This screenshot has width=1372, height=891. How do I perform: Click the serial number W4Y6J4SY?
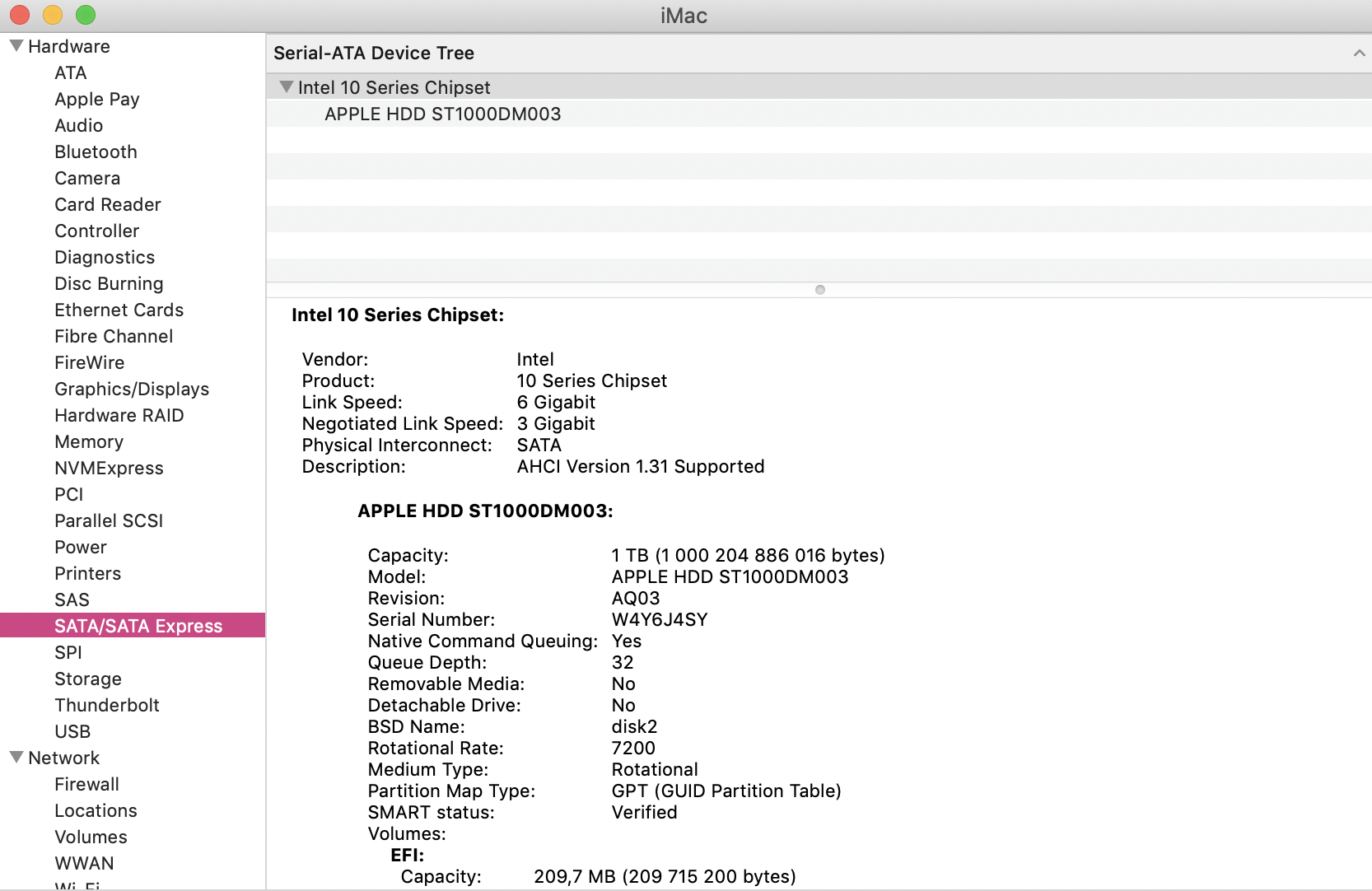[x=660, y=619]
